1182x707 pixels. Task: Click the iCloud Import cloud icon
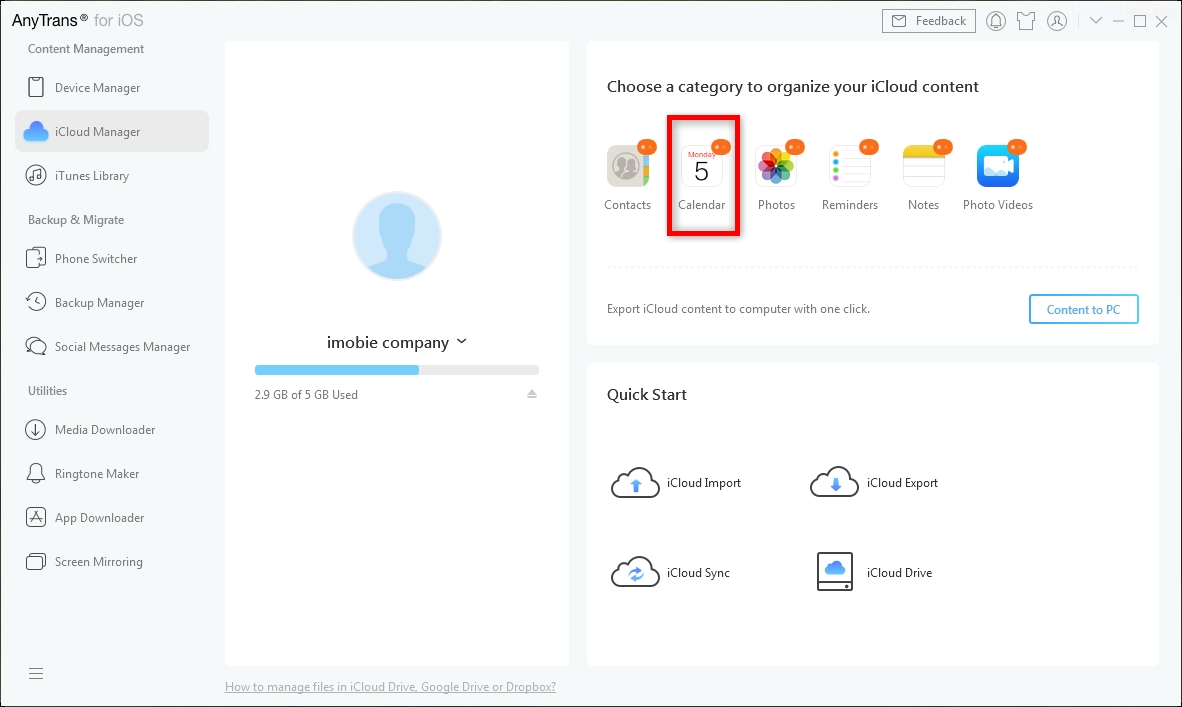(x=635, y=482)
